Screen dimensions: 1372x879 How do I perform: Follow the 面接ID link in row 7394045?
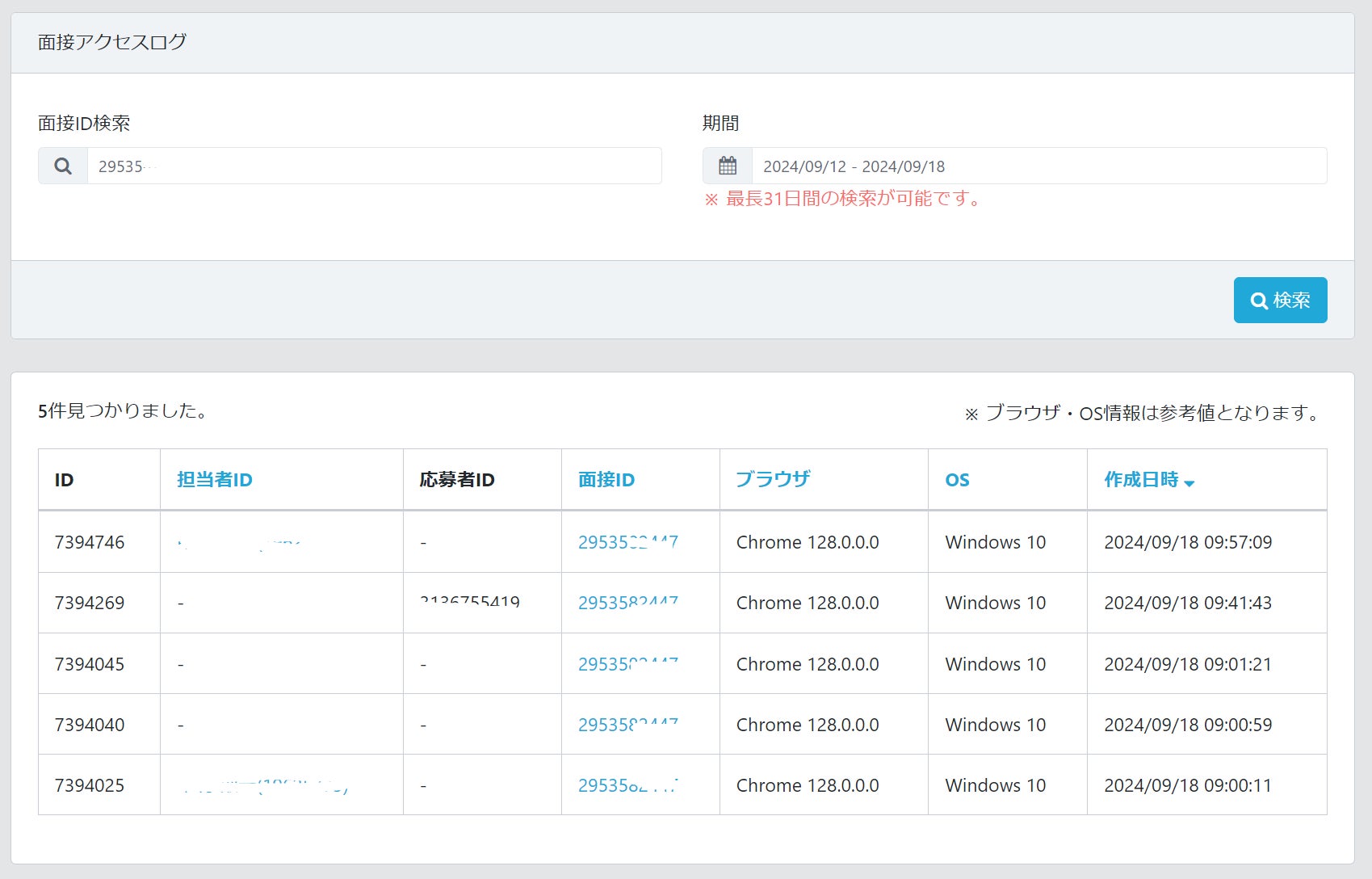click(x=628, y=664)
